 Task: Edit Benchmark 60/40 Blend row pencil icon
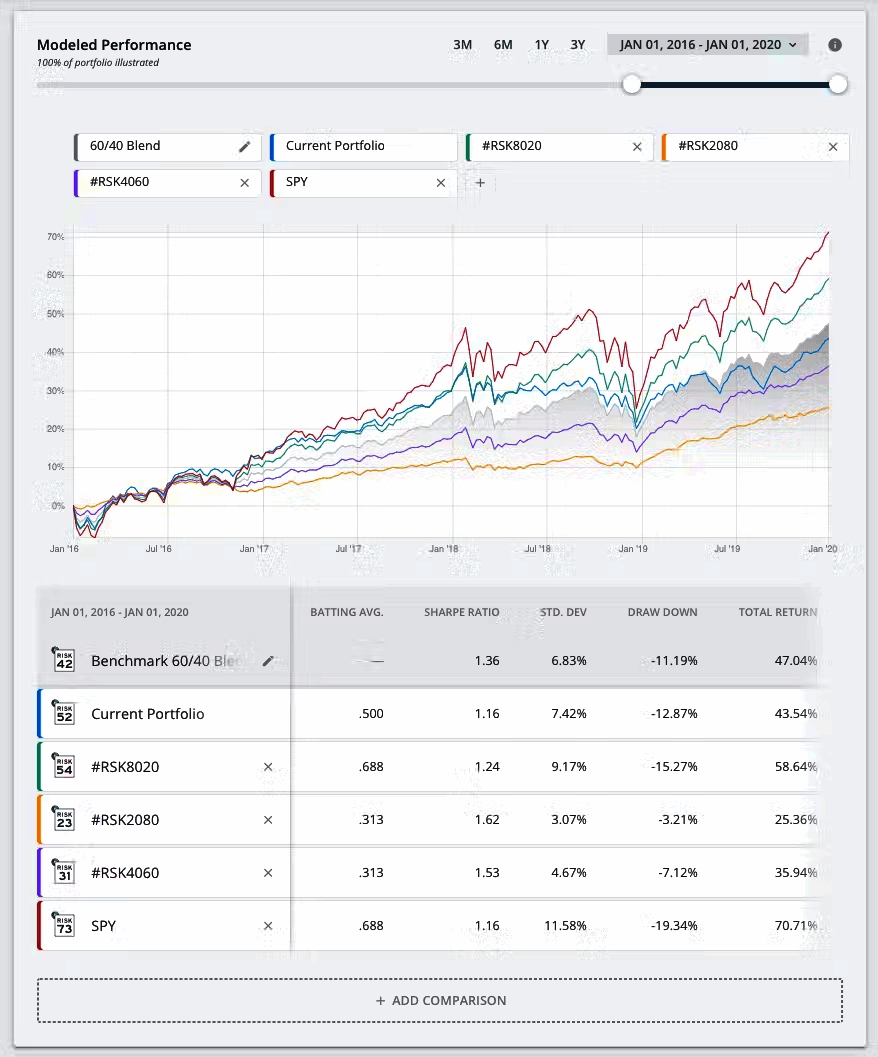pyautogui.click(x=268, y=661)
